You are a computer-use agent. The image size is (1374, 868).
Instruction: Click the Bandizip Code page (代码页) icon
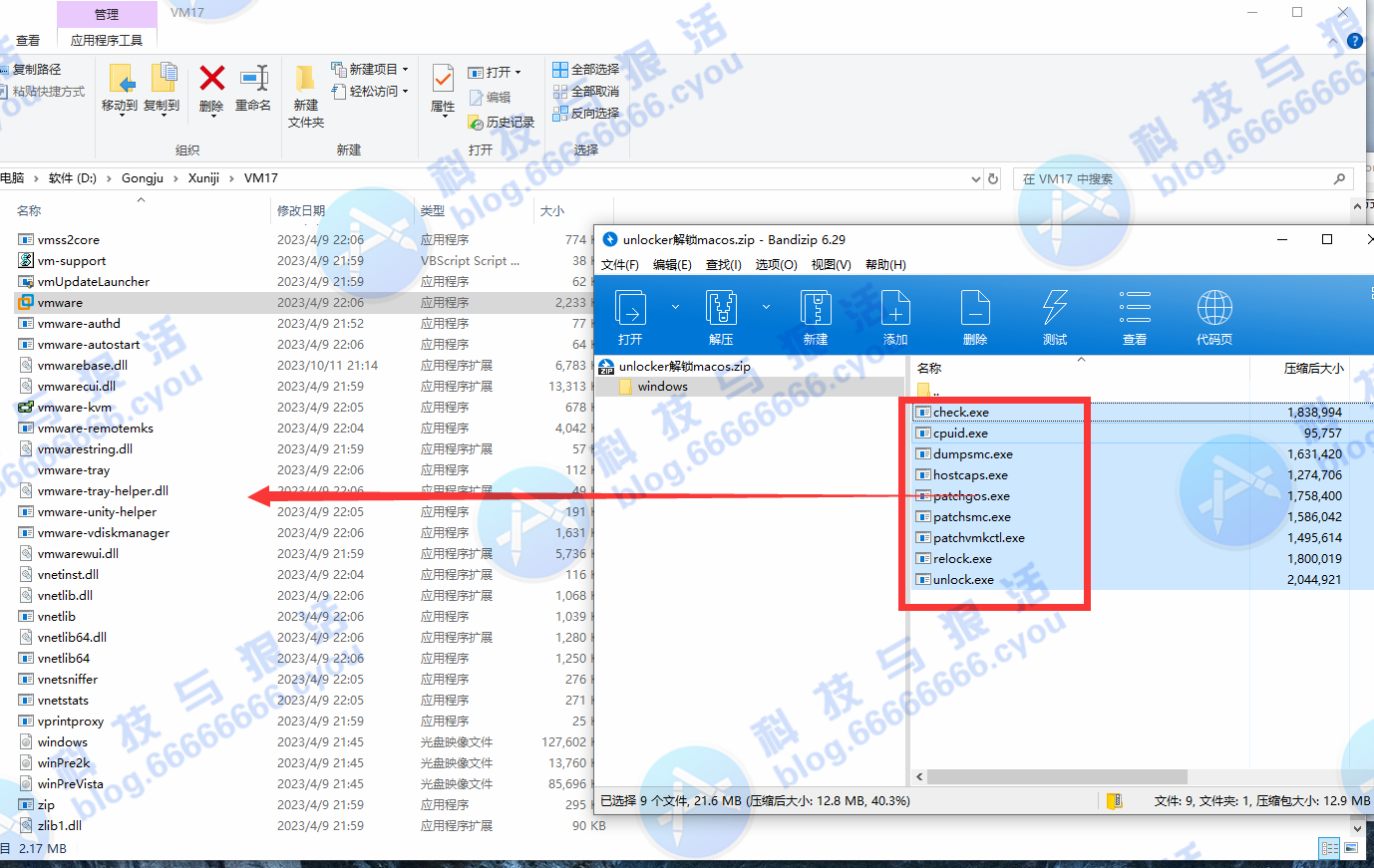click(x=1214, y=308)
